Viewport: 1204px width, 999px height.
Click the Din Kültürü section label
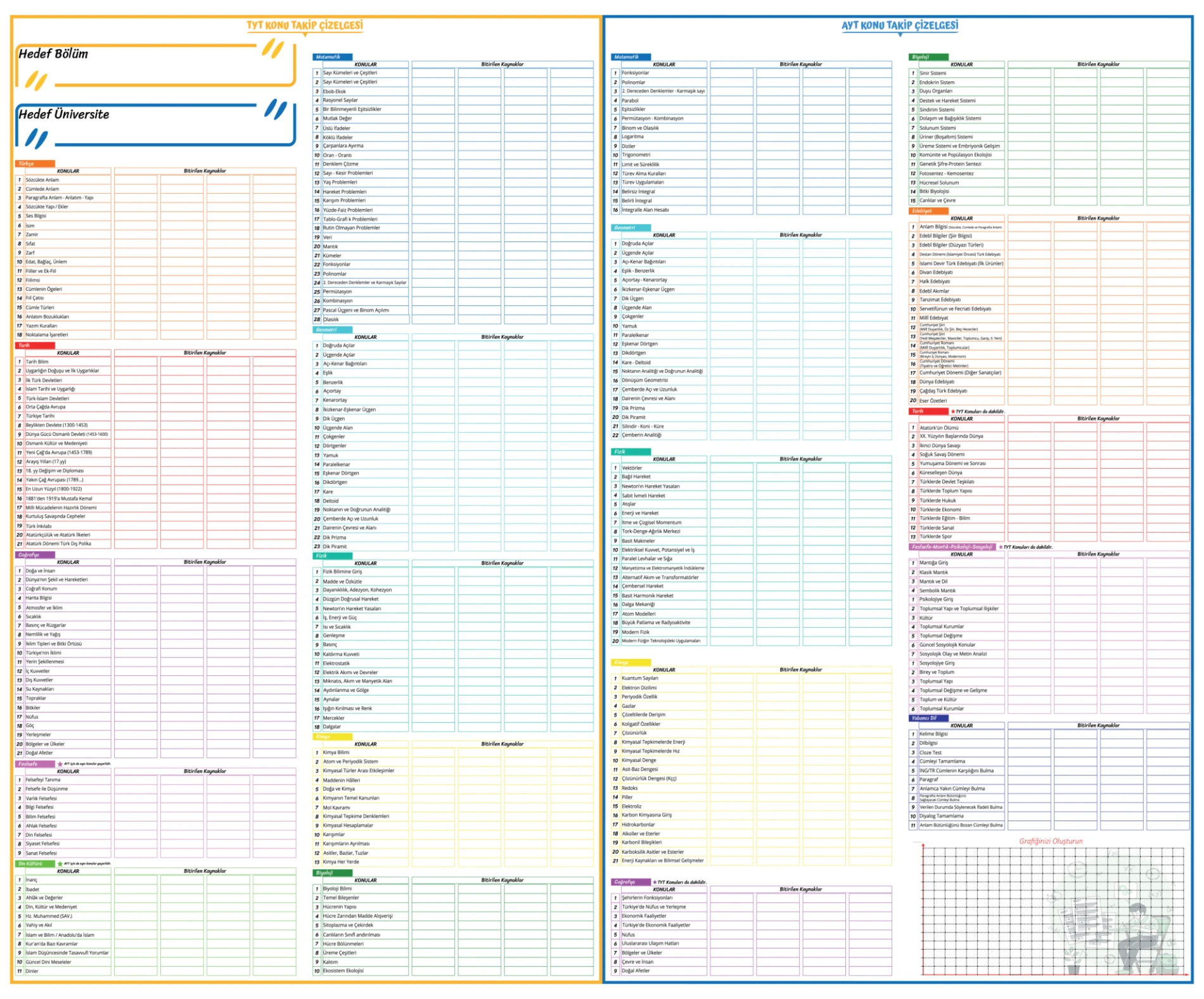coord(35,863)
